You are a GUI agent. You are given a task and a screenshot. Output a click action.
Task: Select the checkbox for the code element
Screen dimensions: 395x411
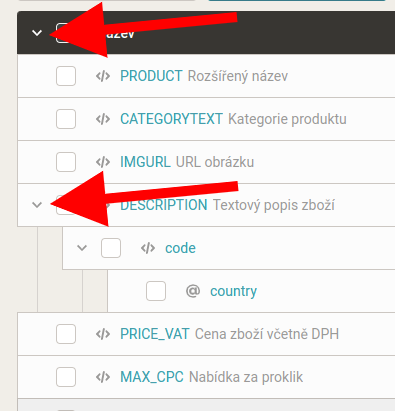point(111,248)
